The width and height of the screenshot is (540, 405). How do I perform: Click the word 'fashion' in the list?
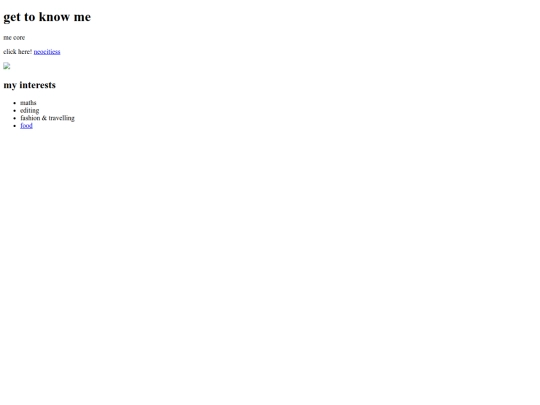30,118
